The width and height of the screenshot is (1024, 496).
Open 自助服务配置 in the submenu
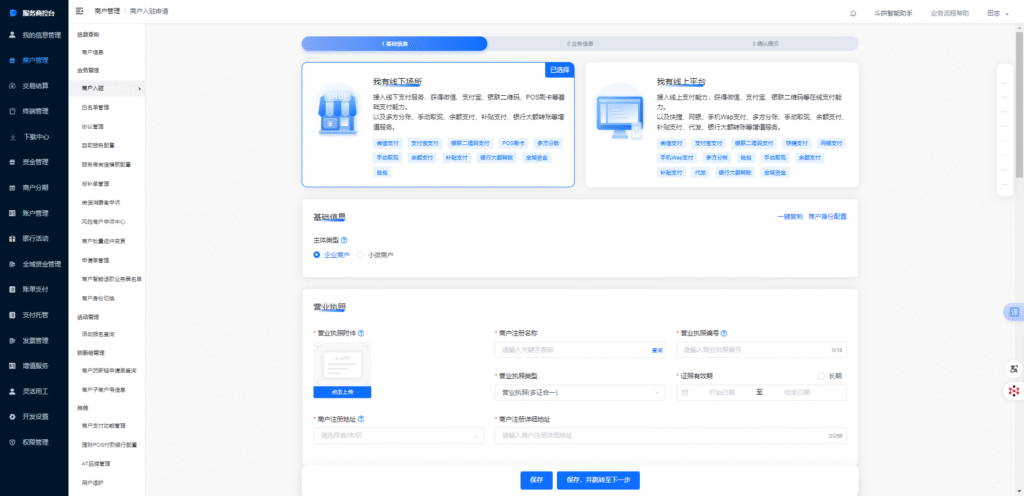[98, 145]
